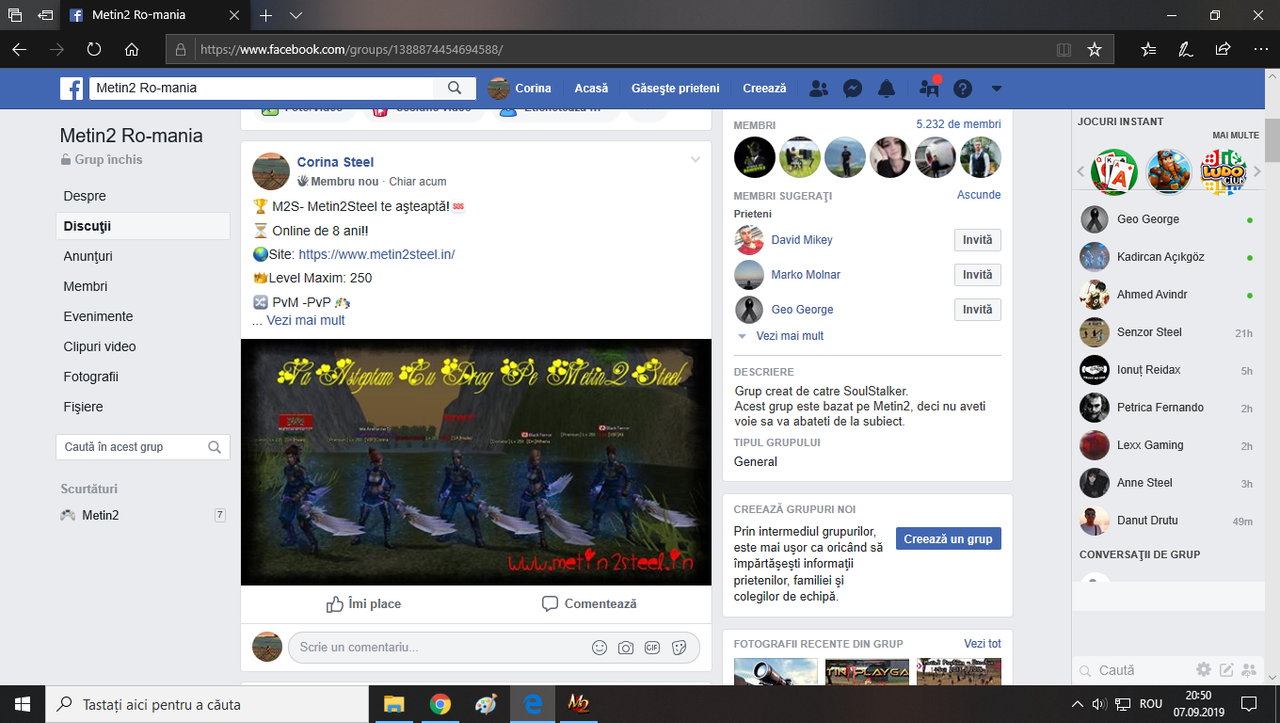
Task: Invite Geo George to the group
Action: click(977, 310)
